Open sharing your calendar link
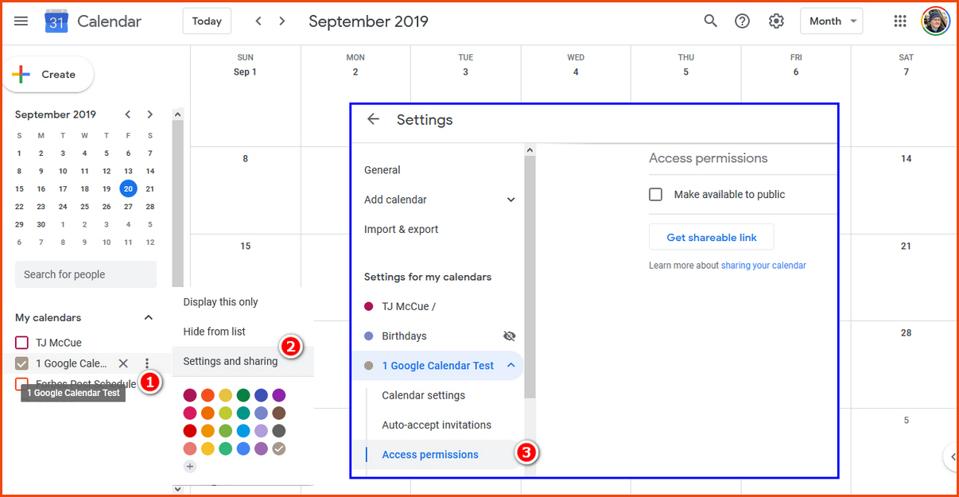959x497 pixels. coord(763,265)
